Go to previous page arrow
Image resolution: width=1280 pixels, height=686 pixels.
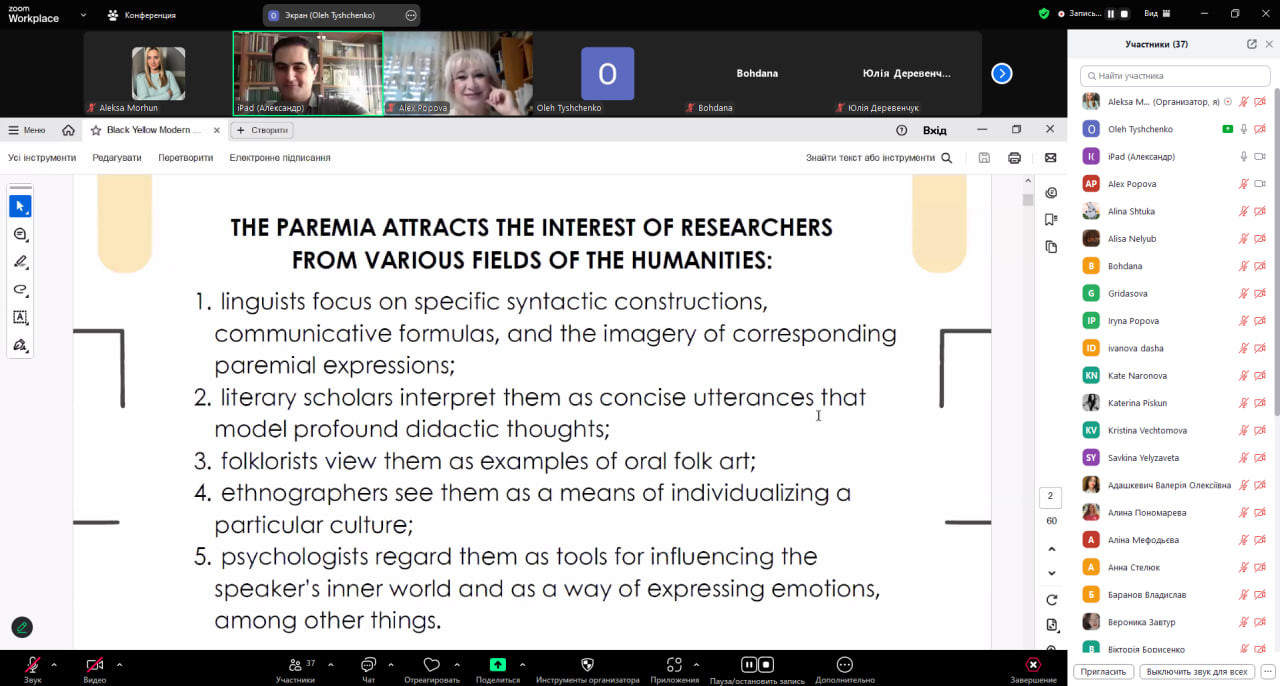point(1051,549)
